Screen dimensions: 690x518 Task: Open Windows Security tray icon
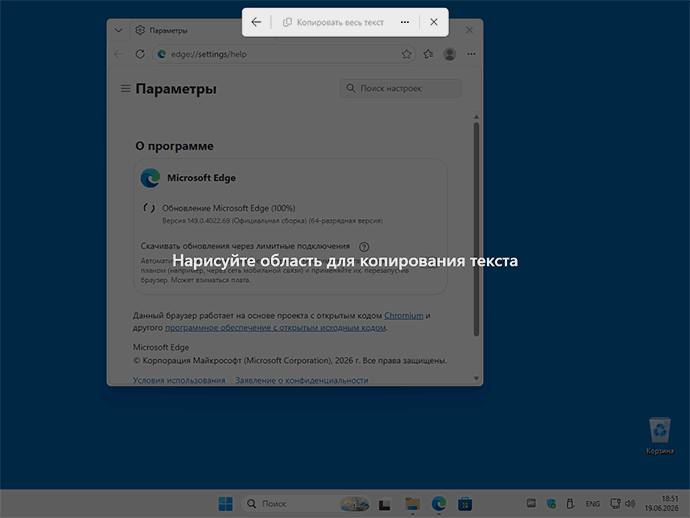(x=551, y=503)
